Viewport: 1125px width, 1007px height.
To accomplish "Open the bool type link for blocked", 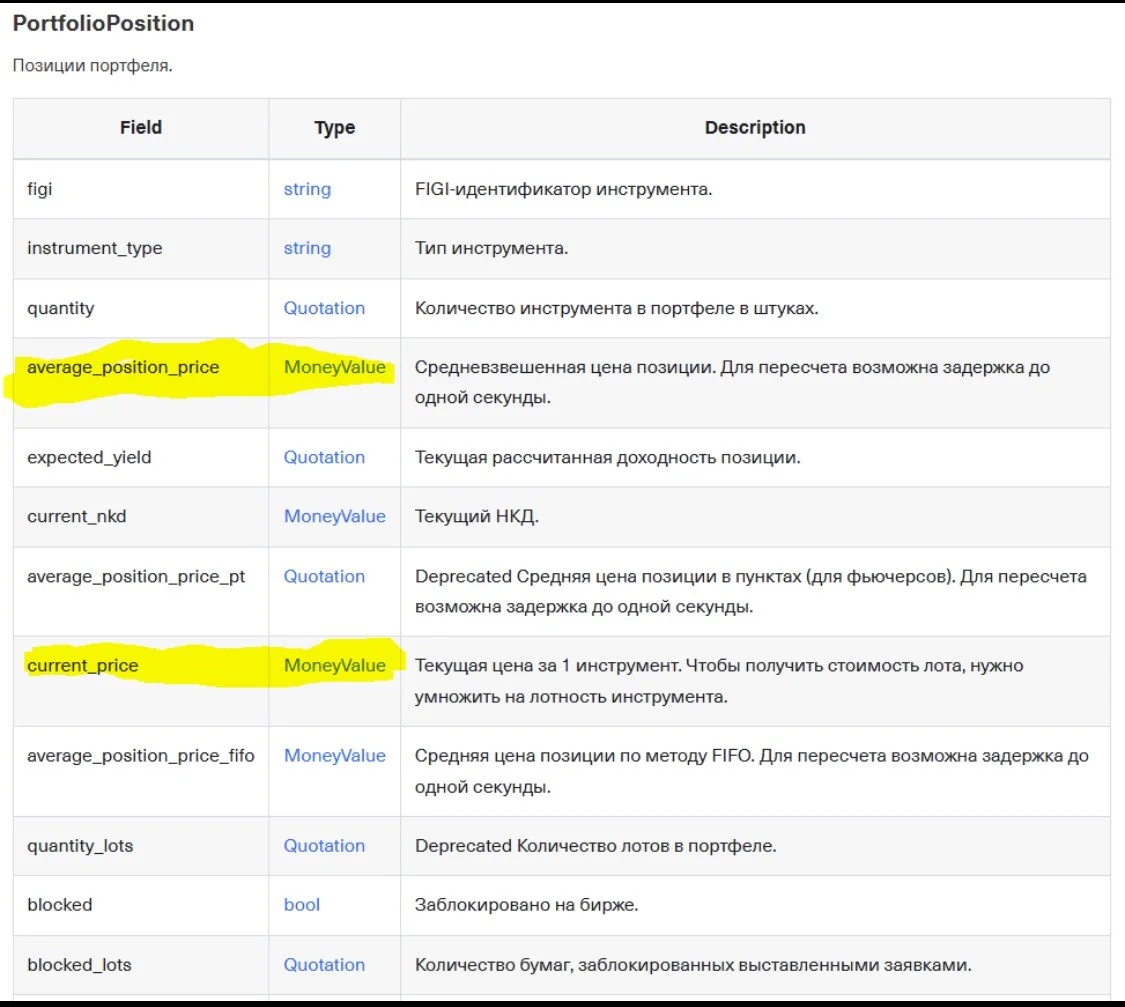I will click(x=302, y=904).
